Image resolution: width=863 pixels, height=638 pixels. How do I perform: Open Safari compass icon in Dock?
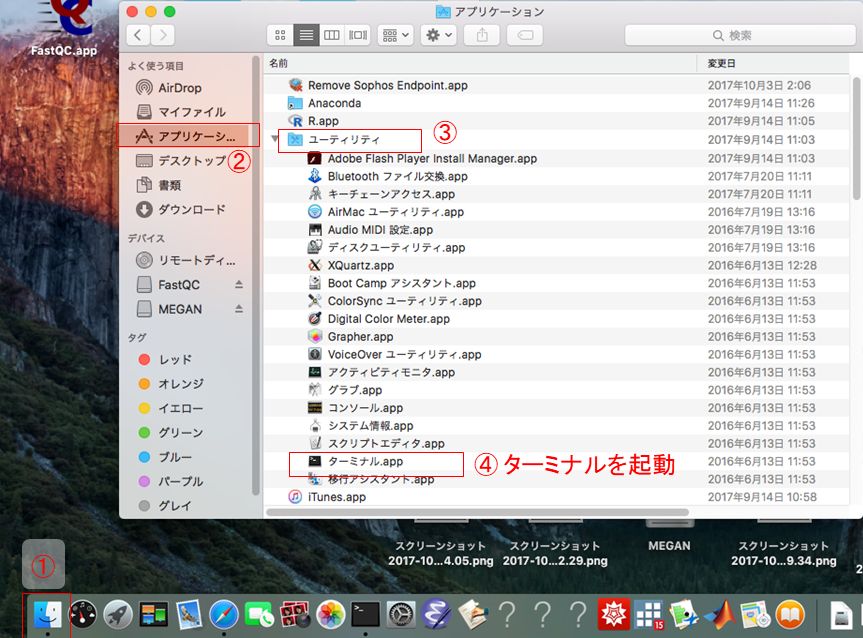(x=223, y=614)
